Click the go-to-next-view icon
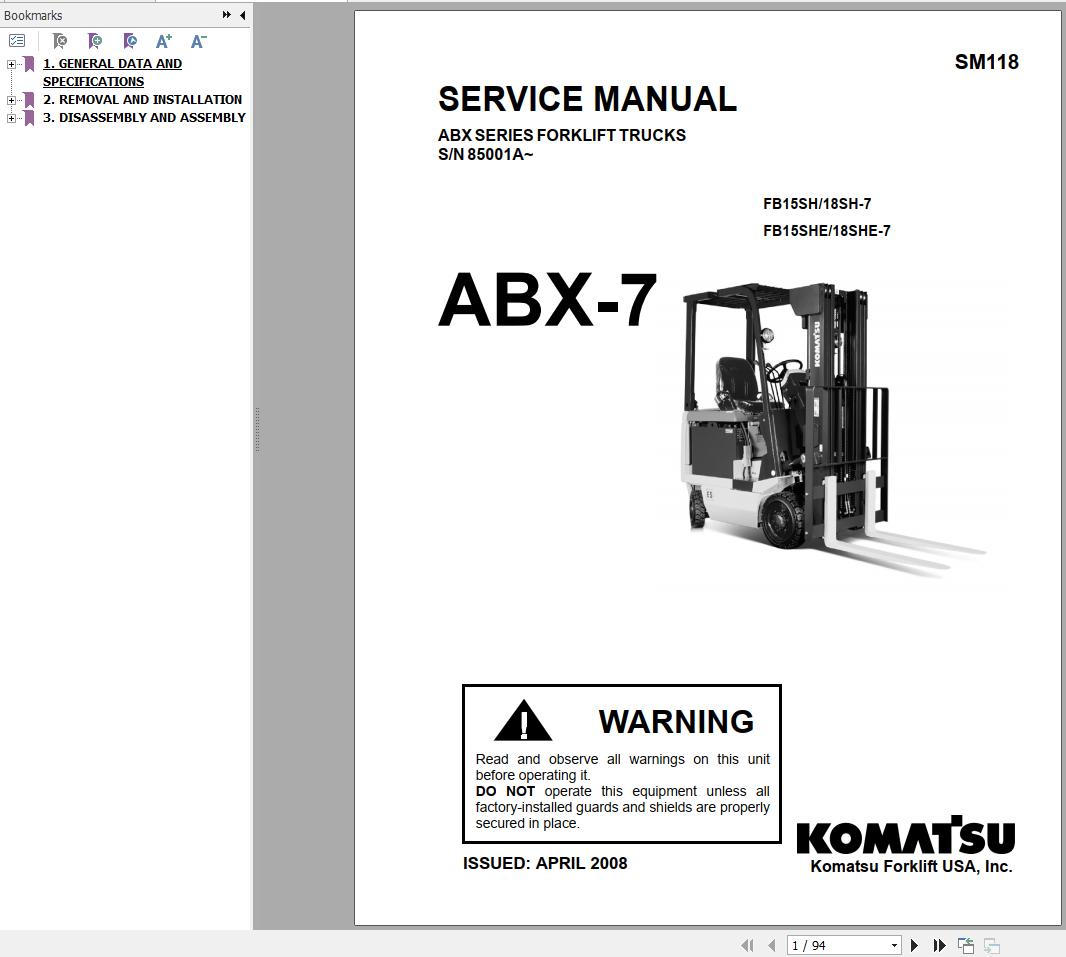The image size is (1066, 957). click(991, 944)
